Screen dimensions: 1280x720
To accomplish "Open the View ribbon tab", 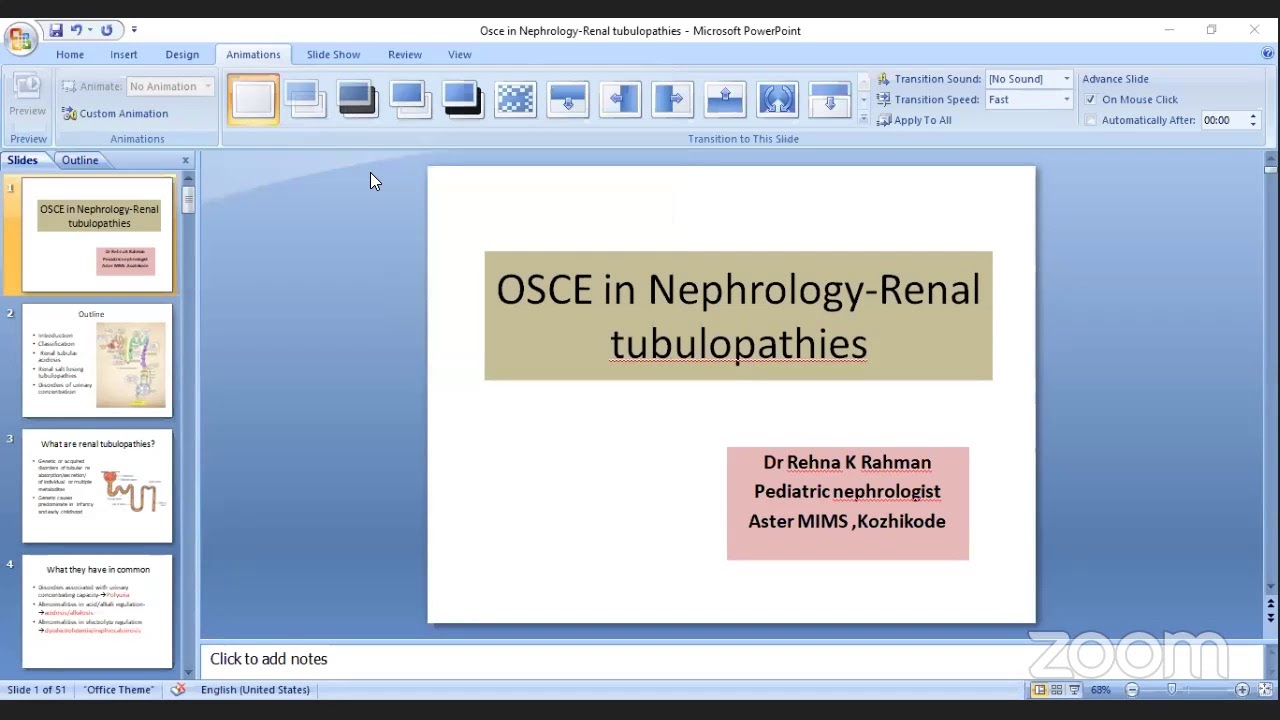I will [x=460, y=55].
